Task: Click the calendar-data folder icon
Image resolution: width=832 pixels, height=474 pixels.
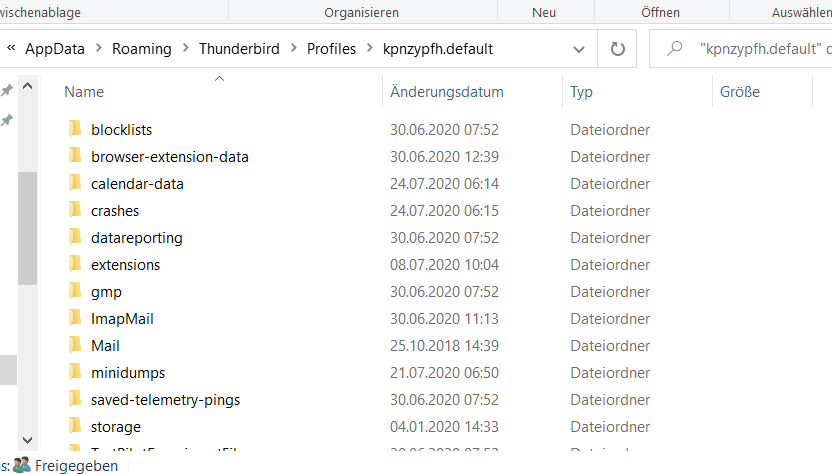Action: [74, 183]
